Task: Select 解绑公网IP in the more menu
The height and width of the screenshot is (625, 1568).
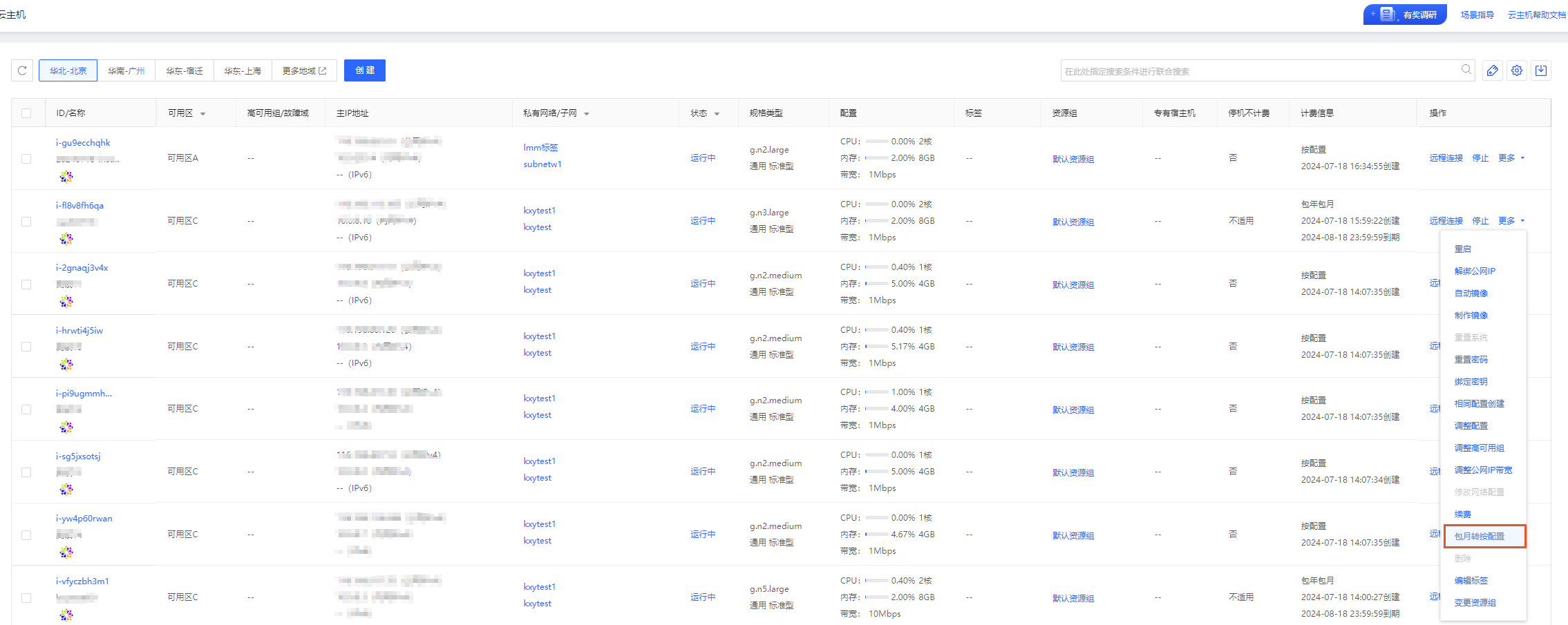Action: 1475,271
